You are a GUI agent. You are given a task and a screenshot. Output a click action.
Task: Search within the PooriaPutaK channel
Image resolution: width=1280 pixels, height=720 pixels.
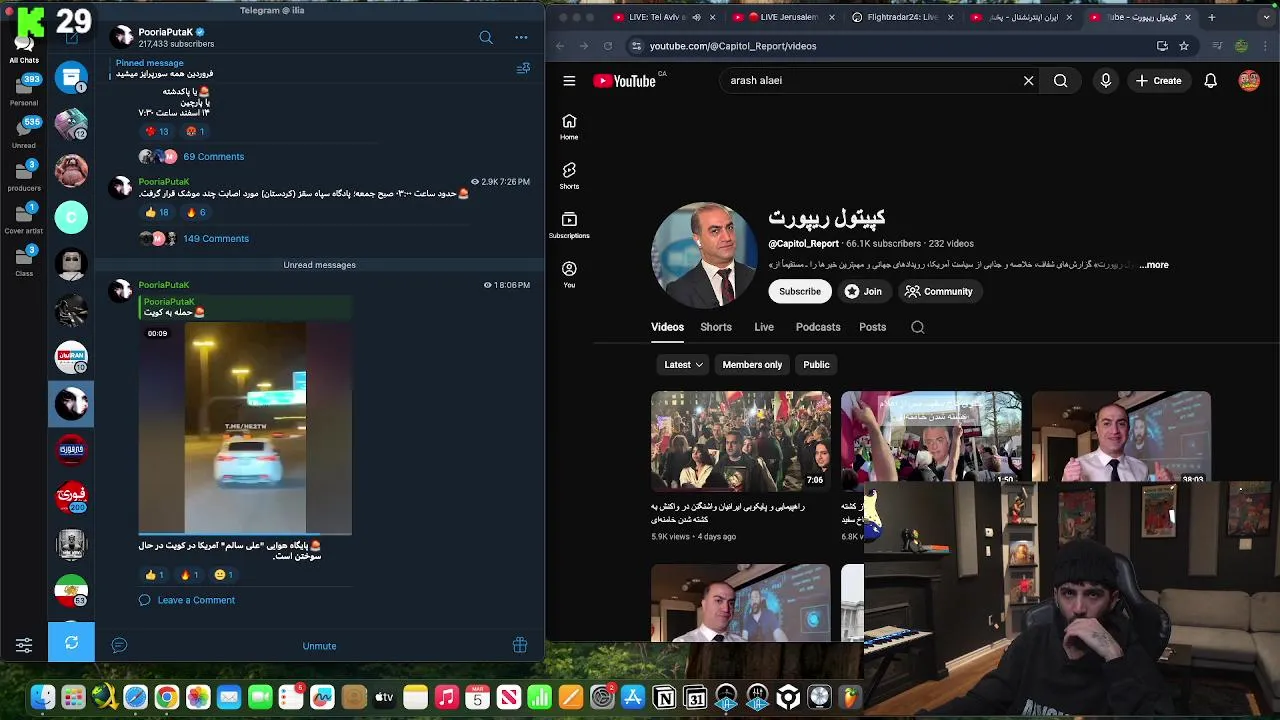[486, 37]
